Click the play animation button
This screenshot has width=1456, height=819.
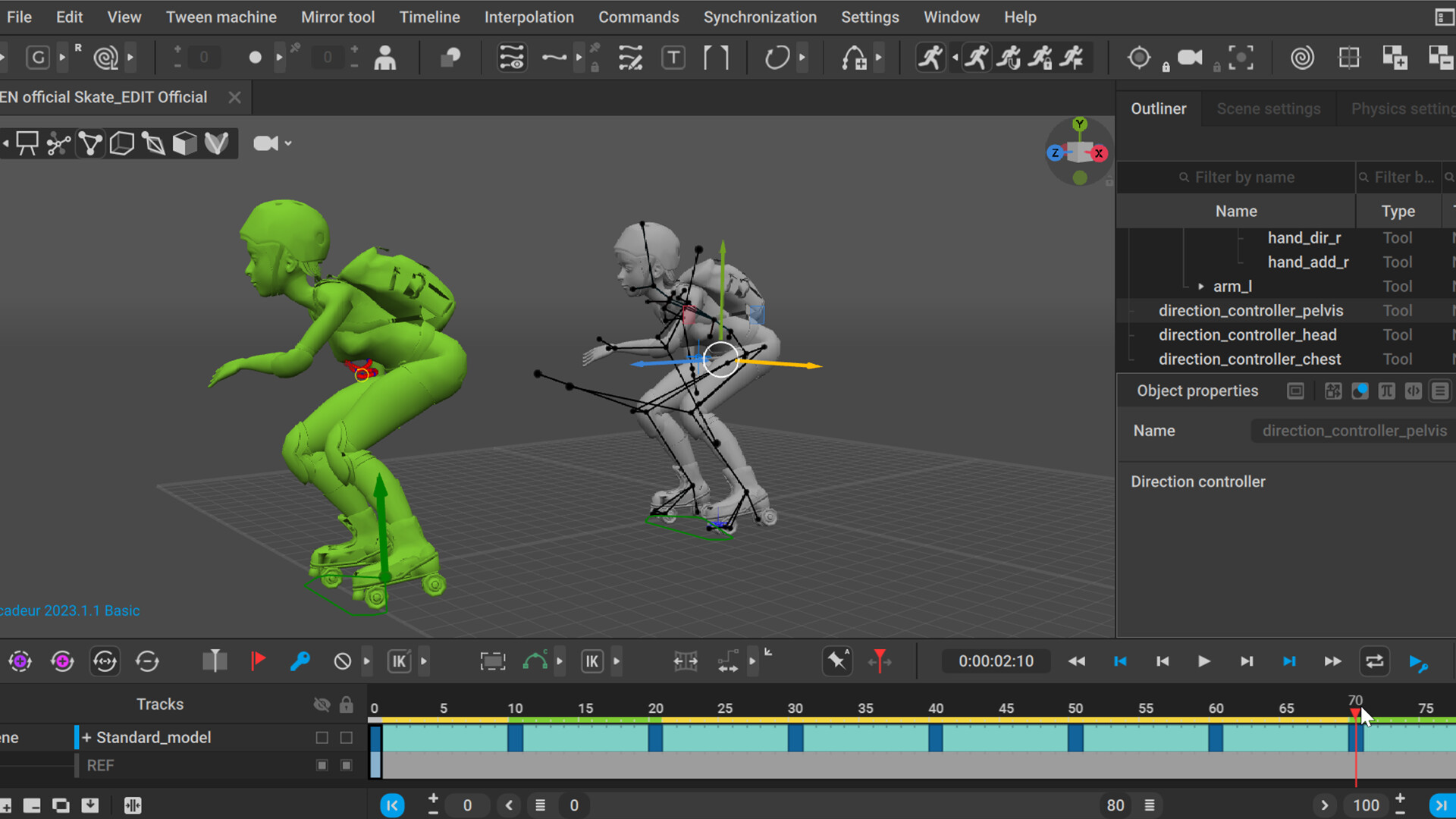coord(1203,661)
